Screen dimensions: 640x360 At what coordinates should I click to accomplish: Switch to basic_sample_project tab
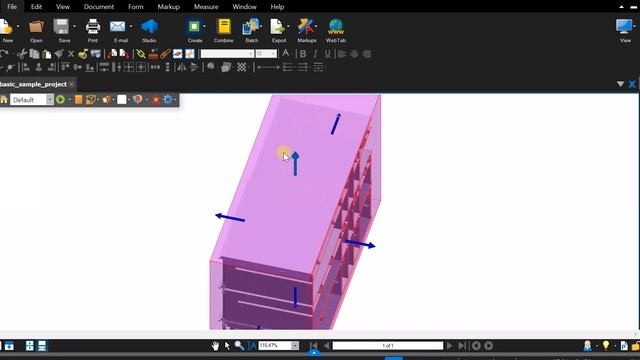[33, 84]
